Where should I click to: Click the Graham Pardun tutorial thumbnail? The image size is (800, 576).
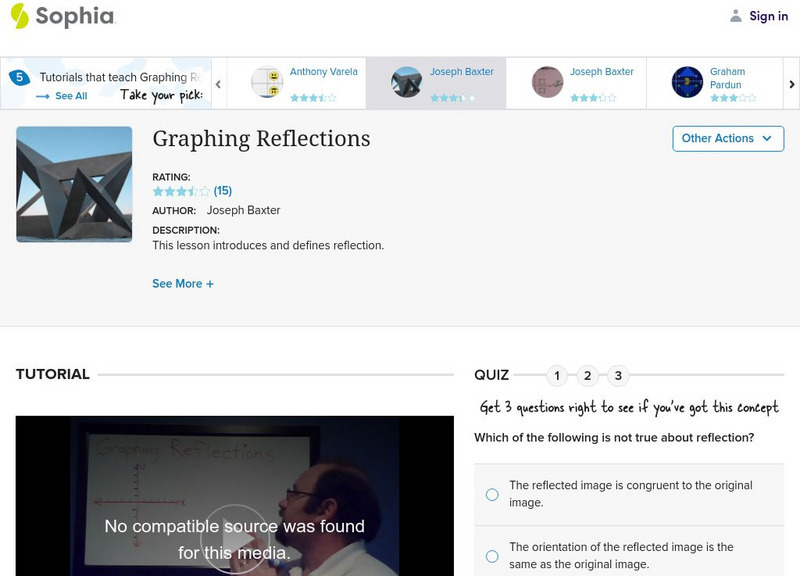click(x=687, y=82)
